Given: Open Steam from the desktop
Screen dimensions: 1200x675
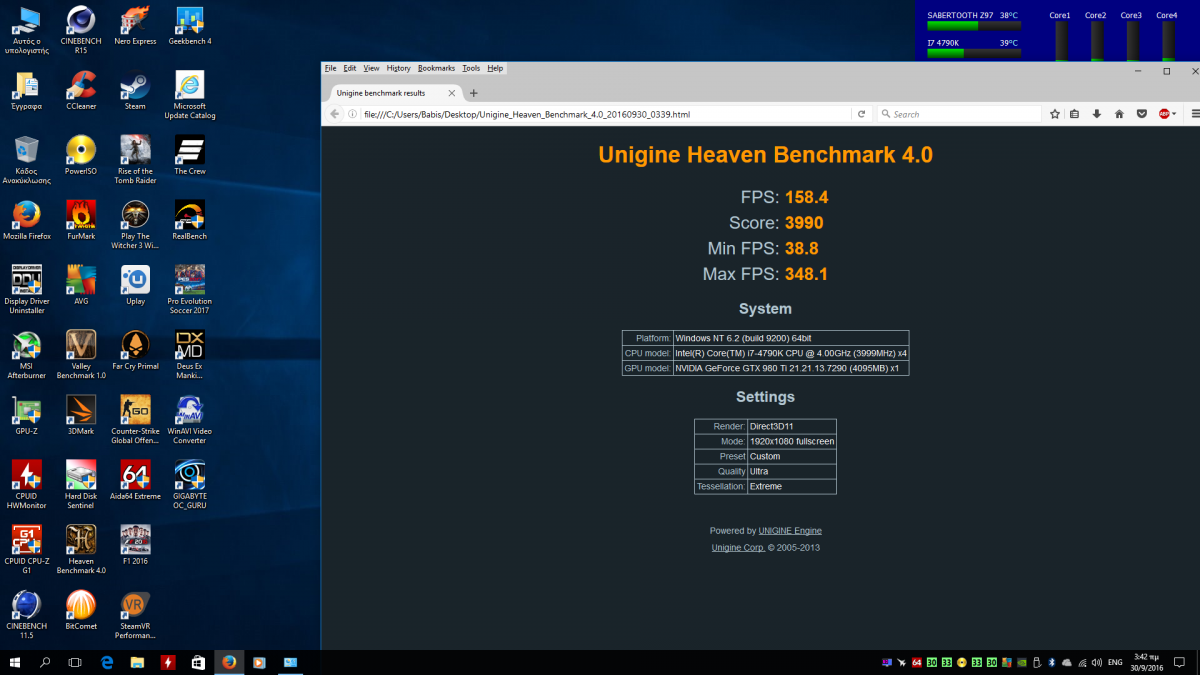Looking at the screenshot, I should (x=135, y=90).
